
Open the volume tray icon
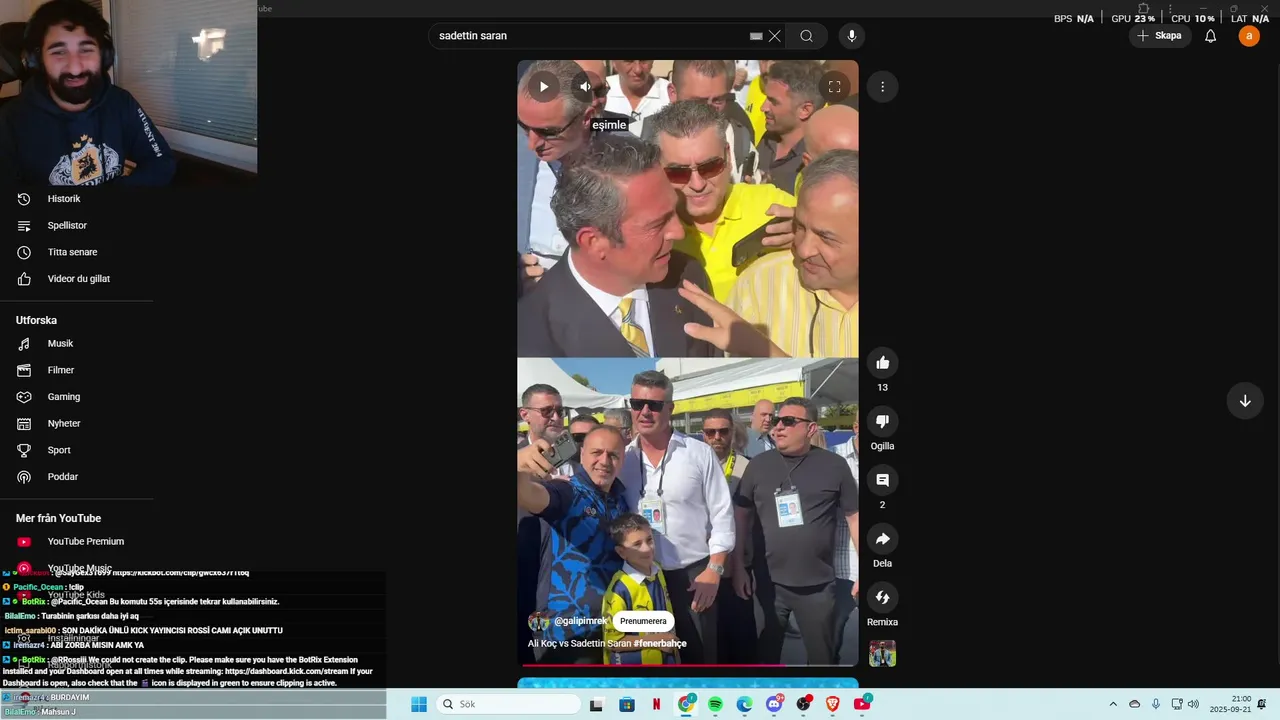tap(1193, 704)
